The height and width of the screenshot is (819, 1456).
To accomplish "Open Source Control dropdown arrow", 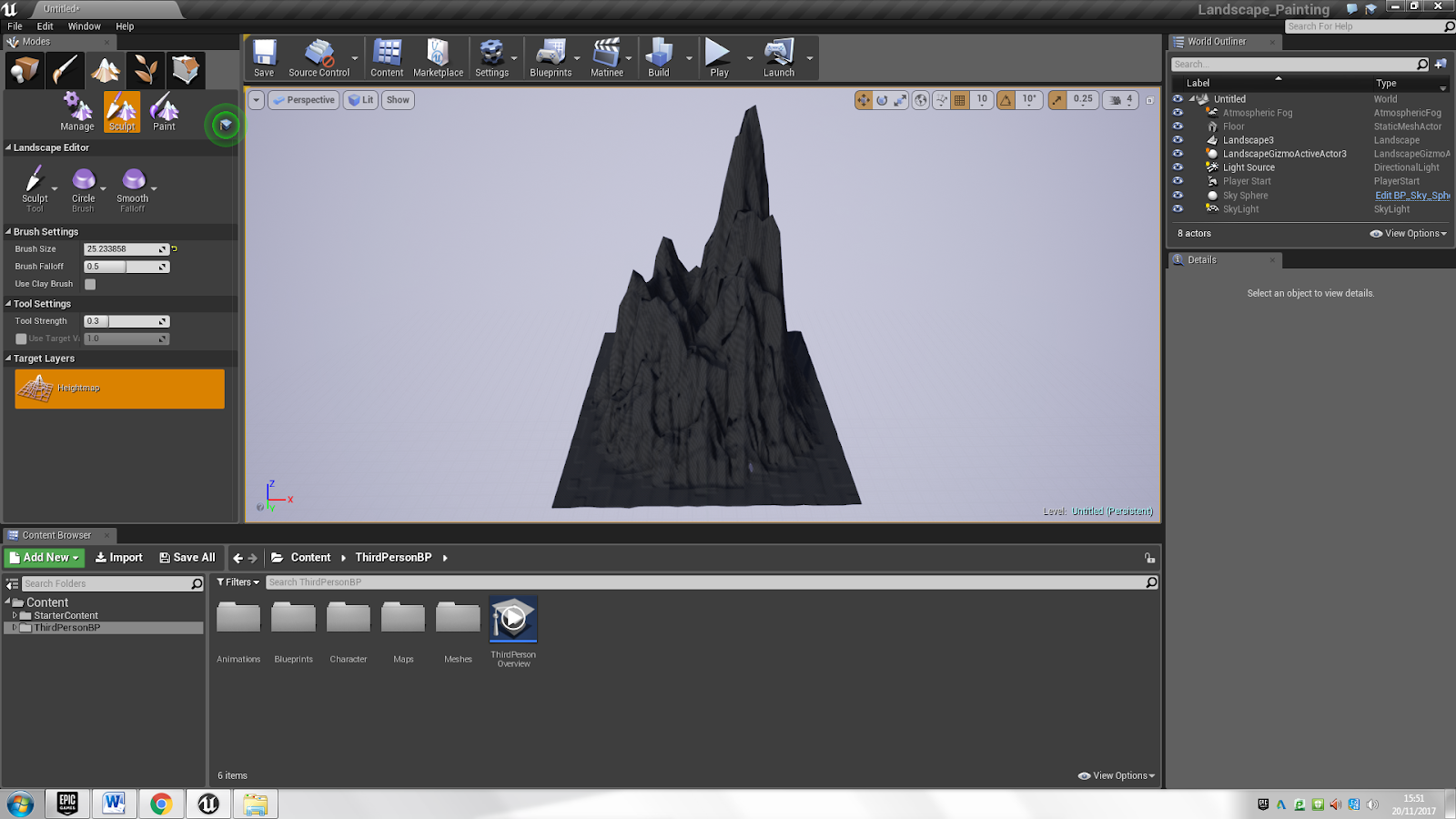I will coord(355,59).
